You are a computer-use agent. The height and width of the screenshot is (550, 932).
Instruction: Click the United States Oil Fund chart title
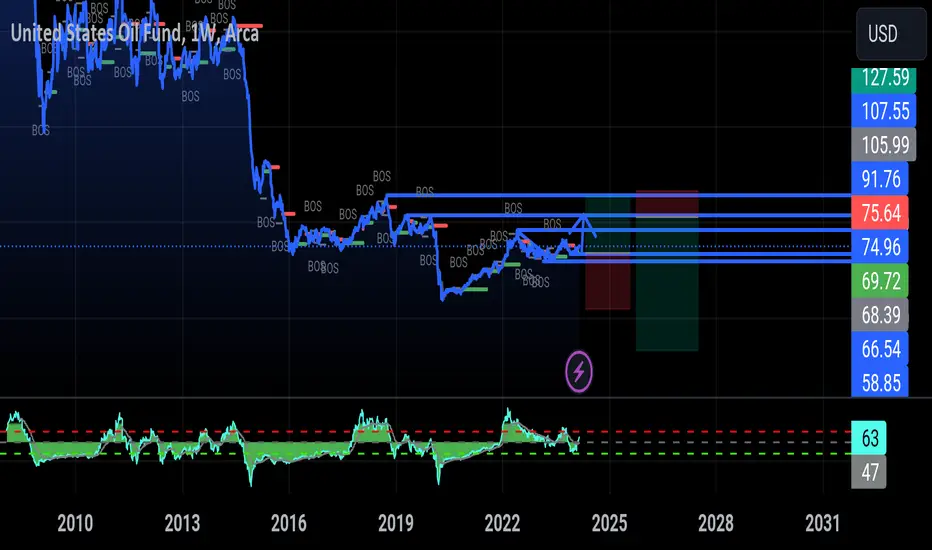[x=135, y=33]
